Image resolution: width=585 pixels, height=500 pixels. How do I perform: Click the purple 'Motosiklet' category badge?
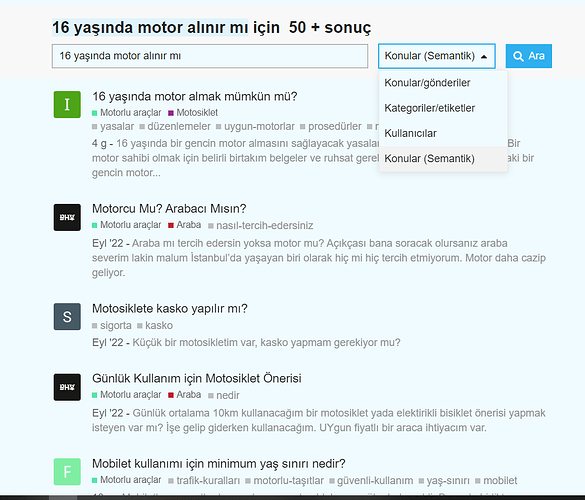(193, 112)
